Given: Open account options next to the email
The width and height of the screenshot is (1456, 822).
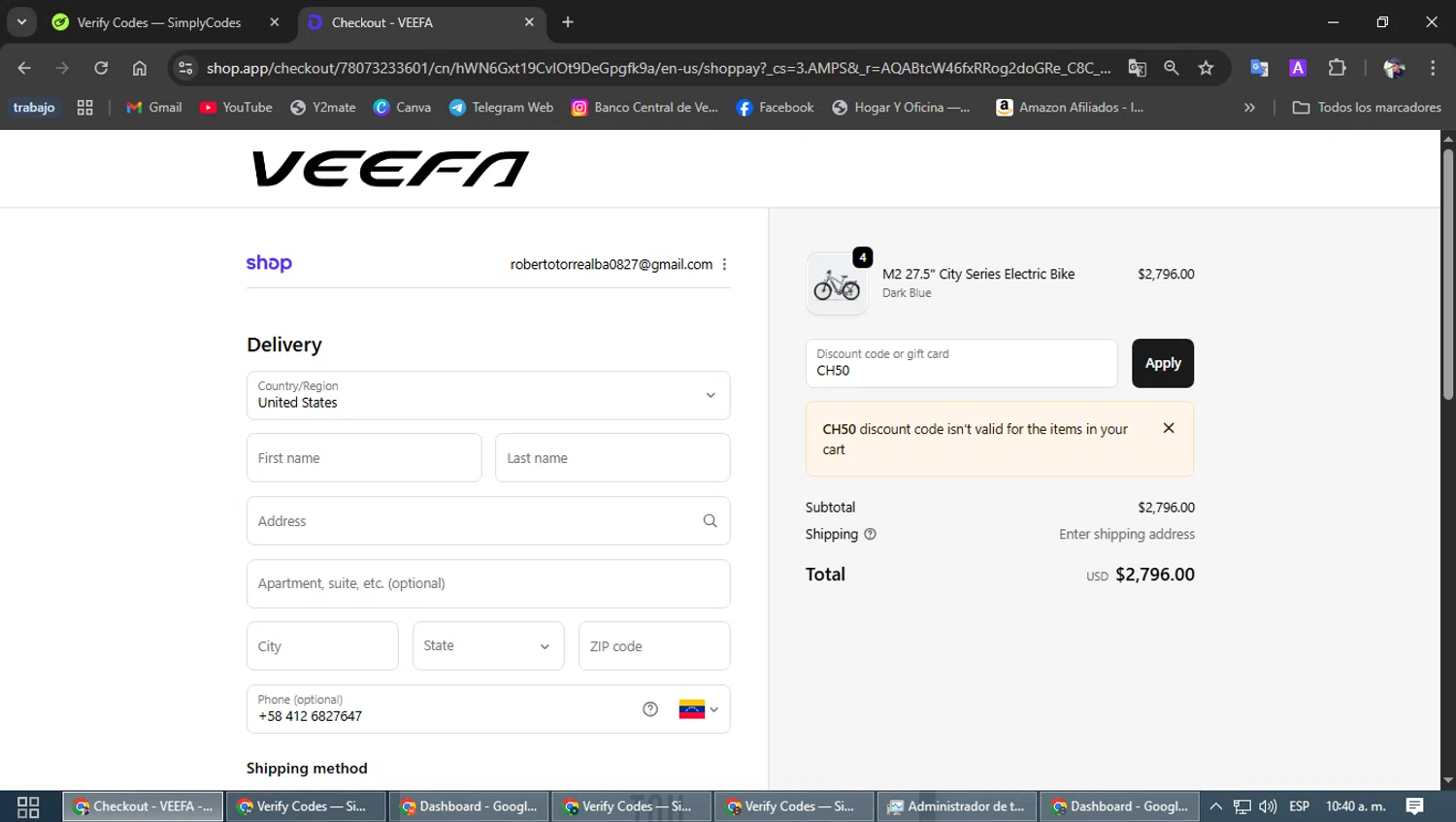Looking at the screenshot, I should click(x=724, y=264).
